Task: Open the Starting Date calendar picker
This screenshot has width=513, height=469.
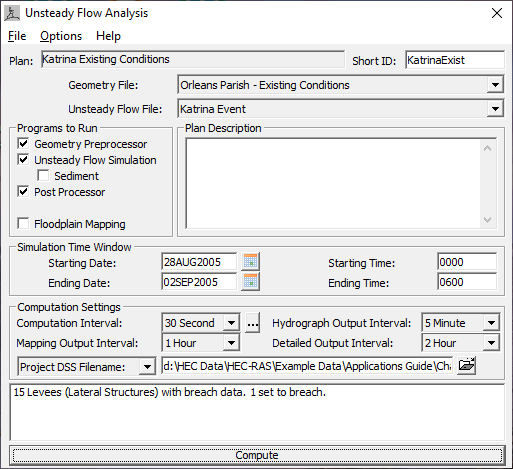Action: [x=250, y=262]
